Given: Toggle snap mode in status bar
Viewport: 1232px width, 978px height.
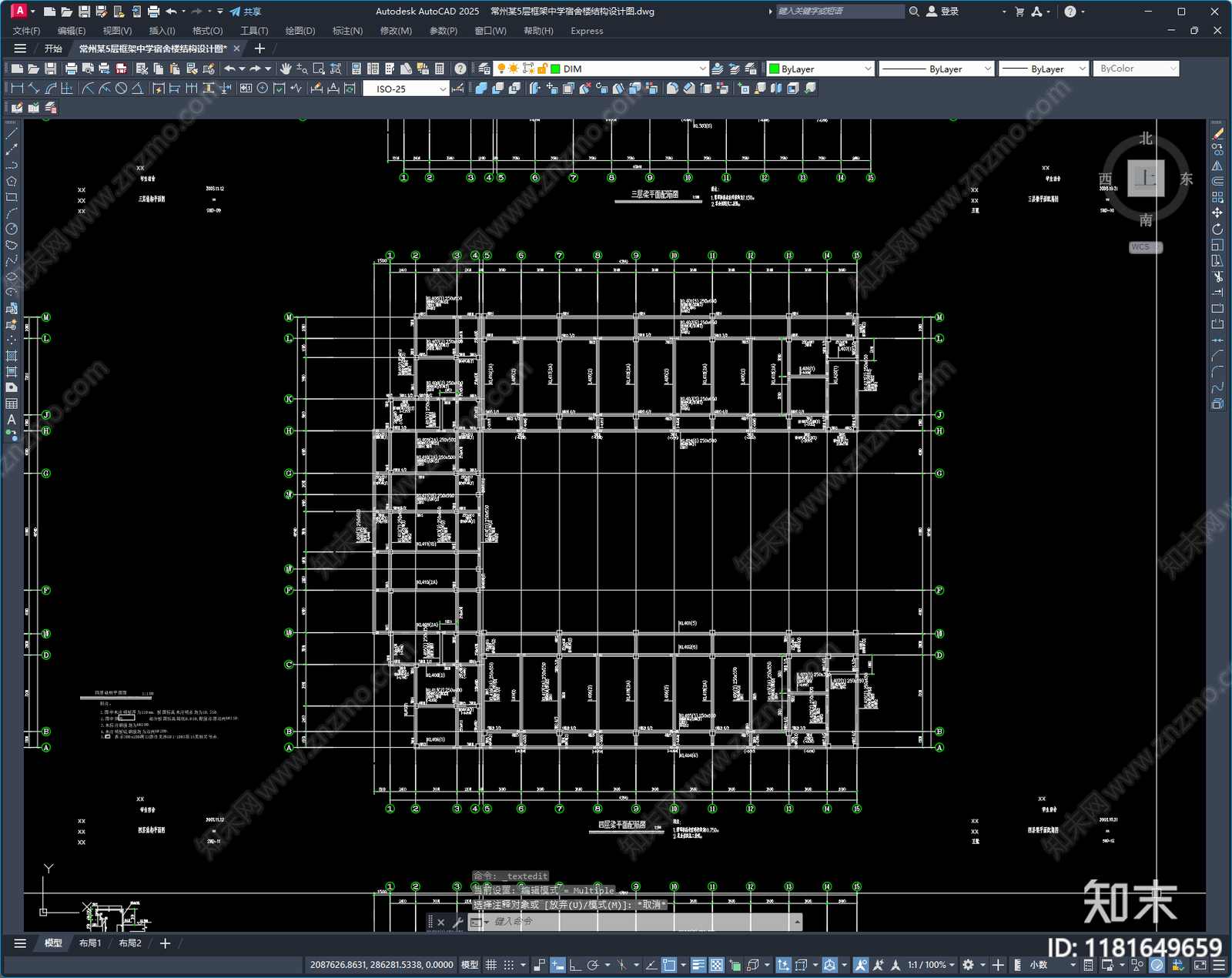Looking at the screenshot, I should (509, 965).
